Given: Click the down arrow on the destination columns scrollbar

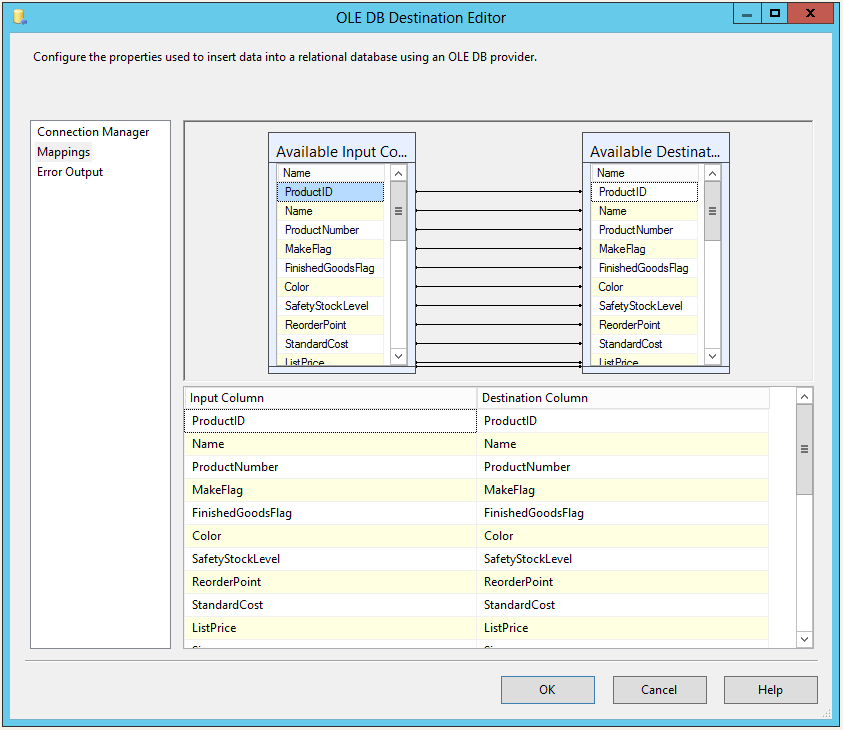Looking at the screenshot, I should pos(712,355).
